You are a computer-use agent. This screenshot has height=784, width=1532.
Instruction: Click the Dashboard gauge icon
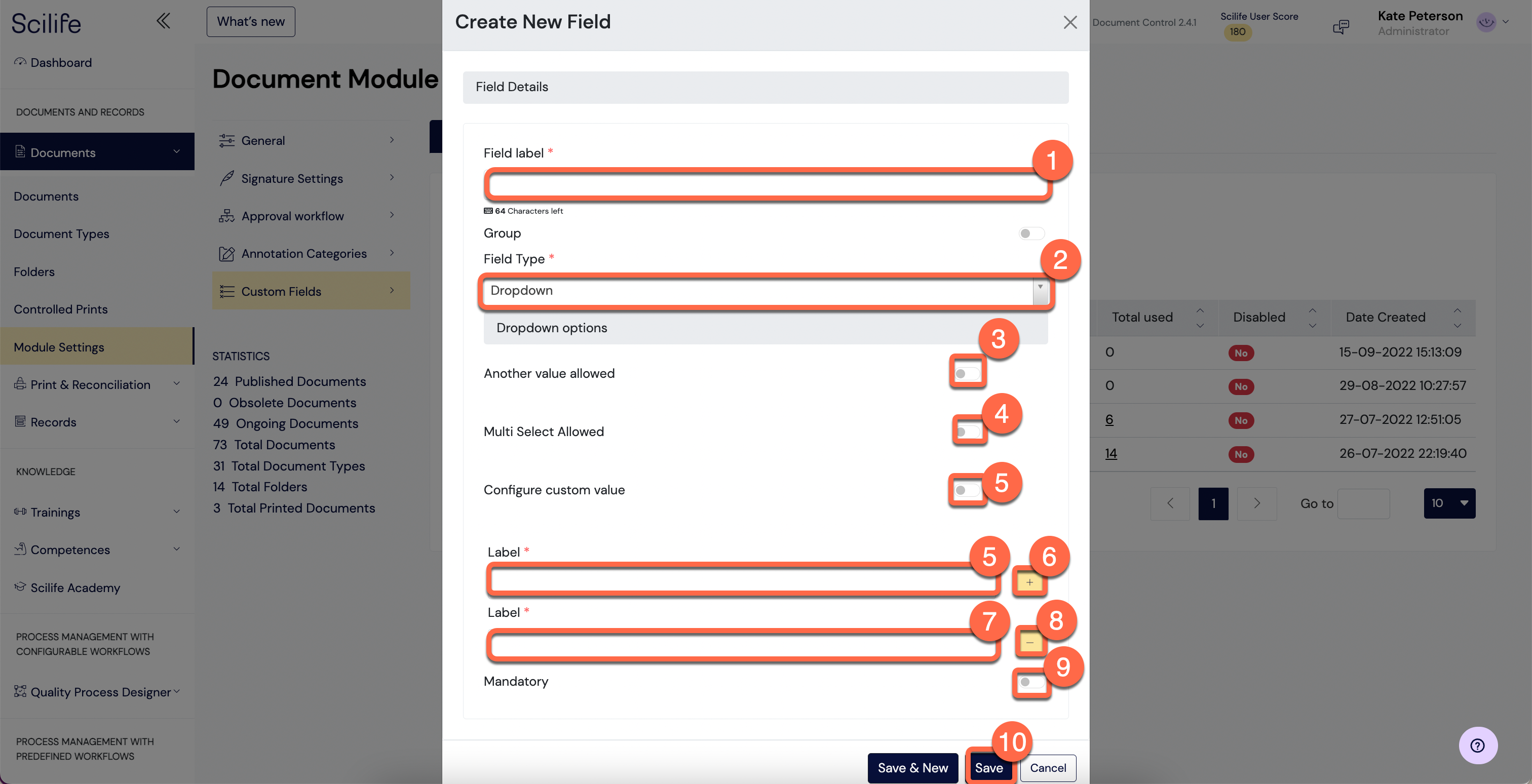coord(20,62)
